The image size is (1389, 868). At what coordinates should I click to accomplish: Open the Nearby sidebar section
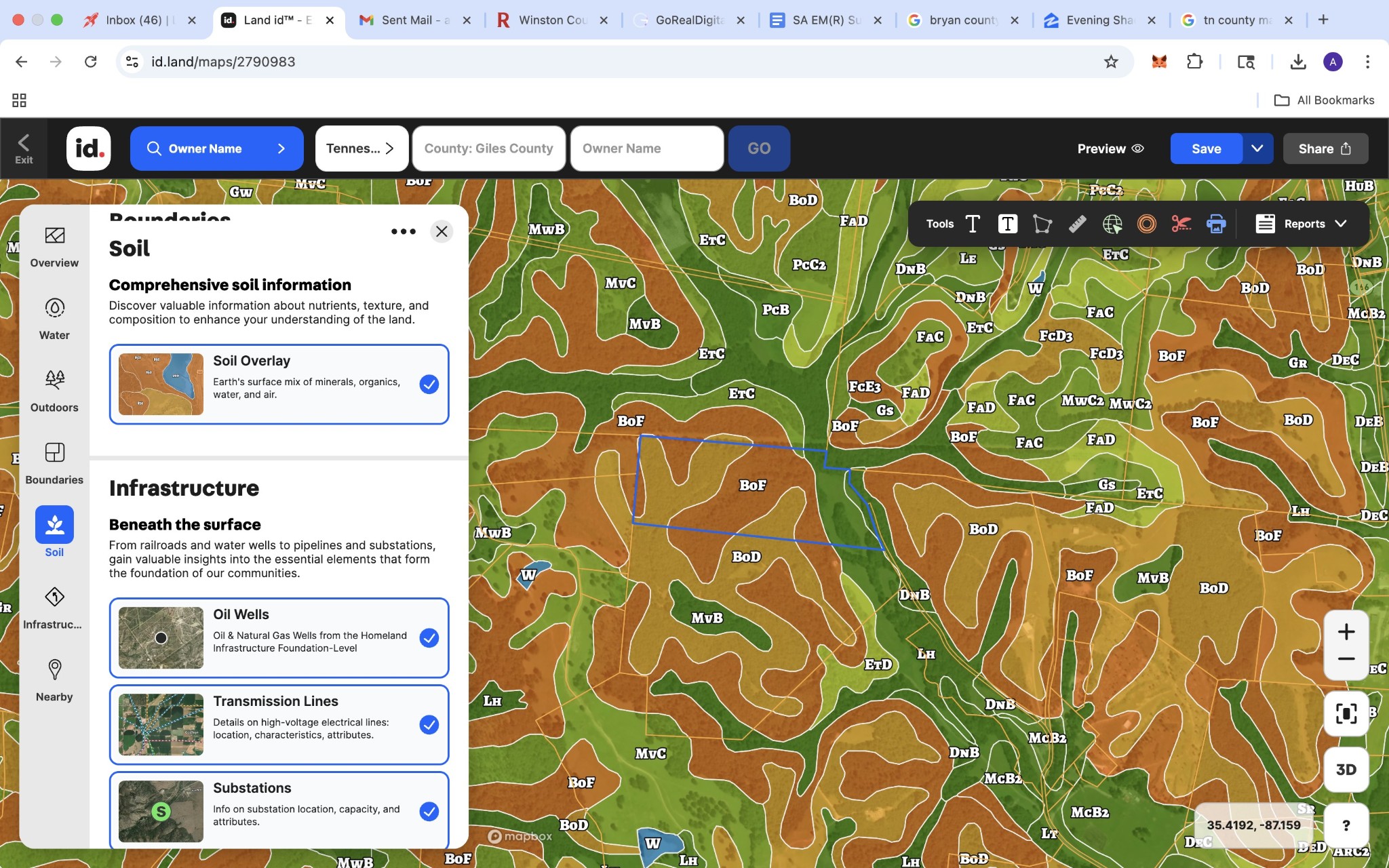tap(54, 679)
